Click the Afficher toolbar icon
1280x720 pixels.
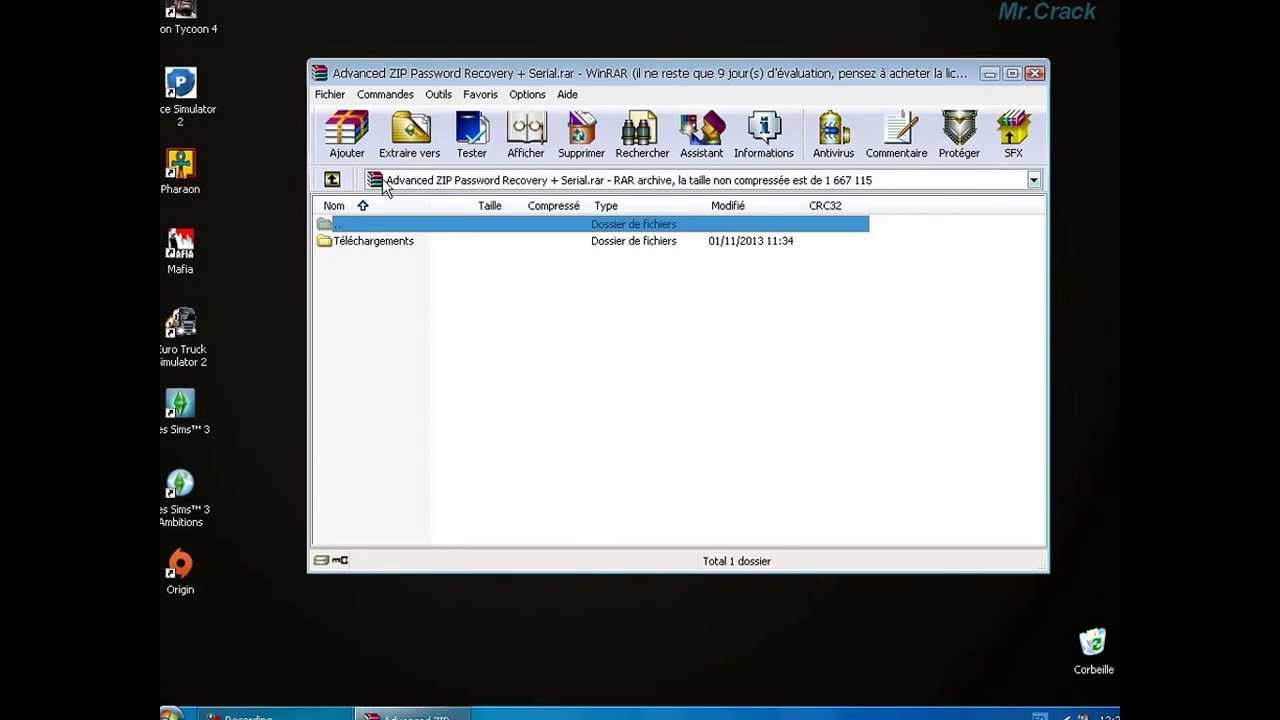(x=526, y=135)
